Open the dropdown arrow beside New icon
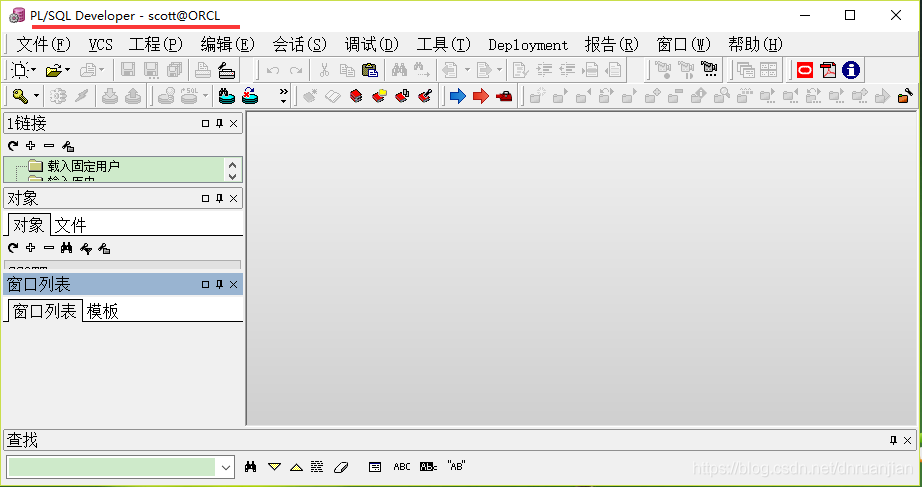The image size is (922, 487). (34, 70)
